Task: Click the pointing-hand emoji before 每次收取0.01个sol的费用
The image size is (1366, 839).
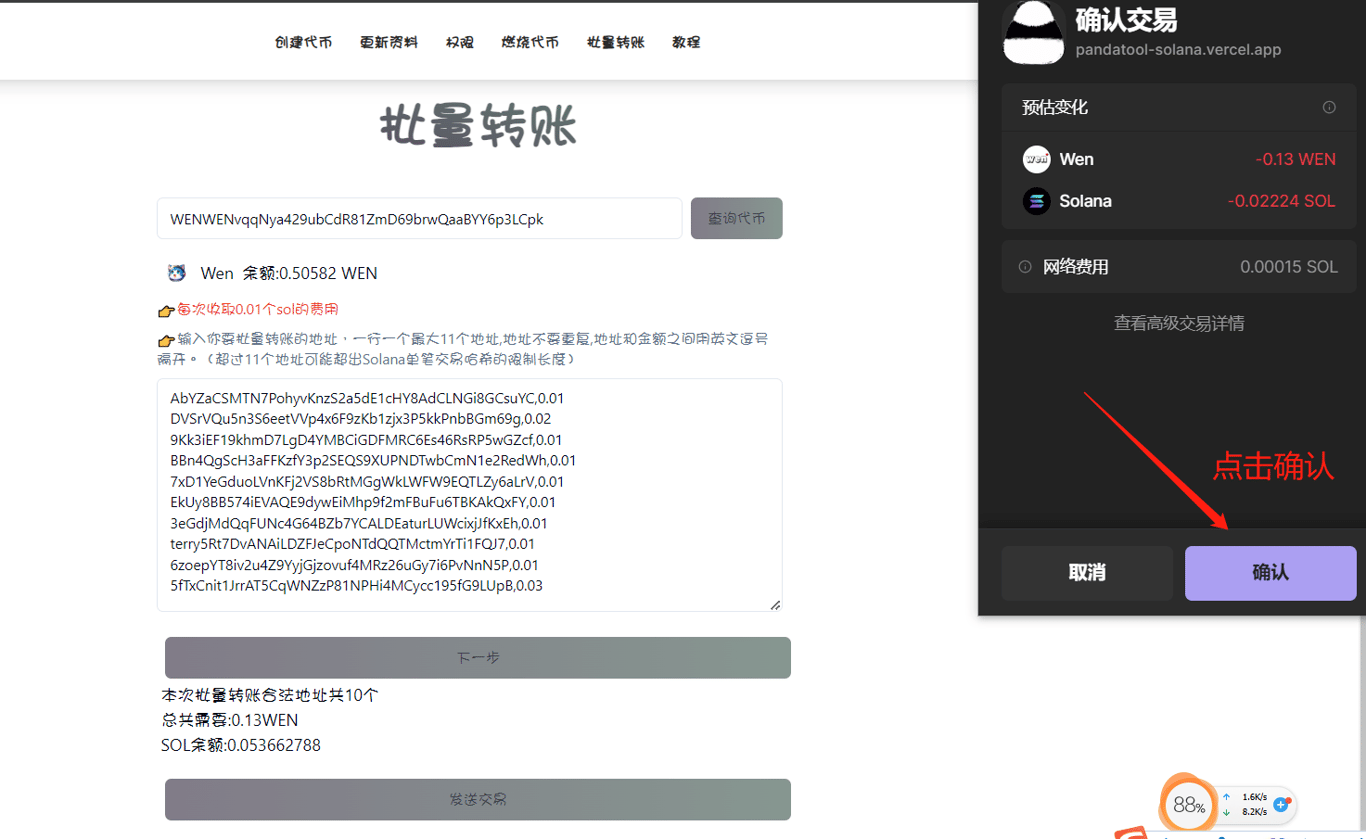Action: click(x=167, y=311)
